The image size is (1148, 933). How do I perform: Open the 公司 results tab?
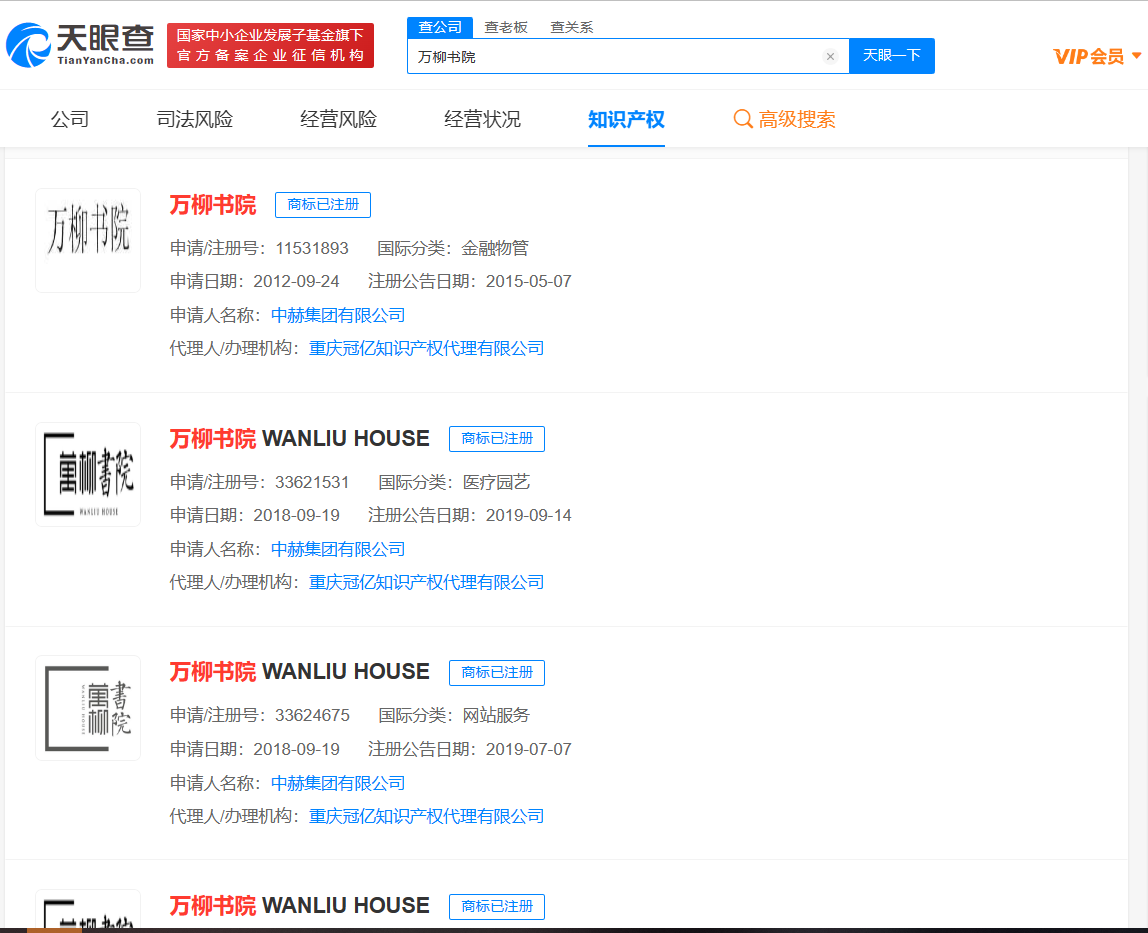pyautogui.click(x=70, y=119)
